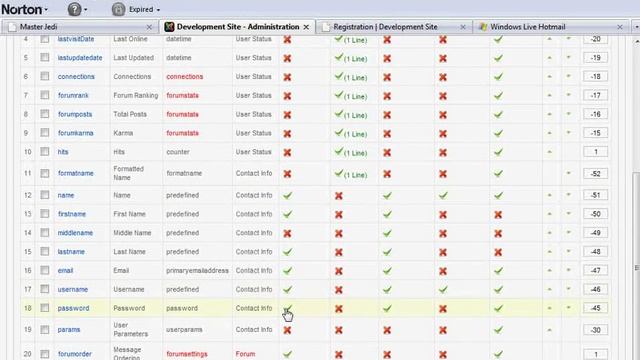Move params field up with its up arrow
Screen dimensions: 640x360
click(x=549, y=329)
